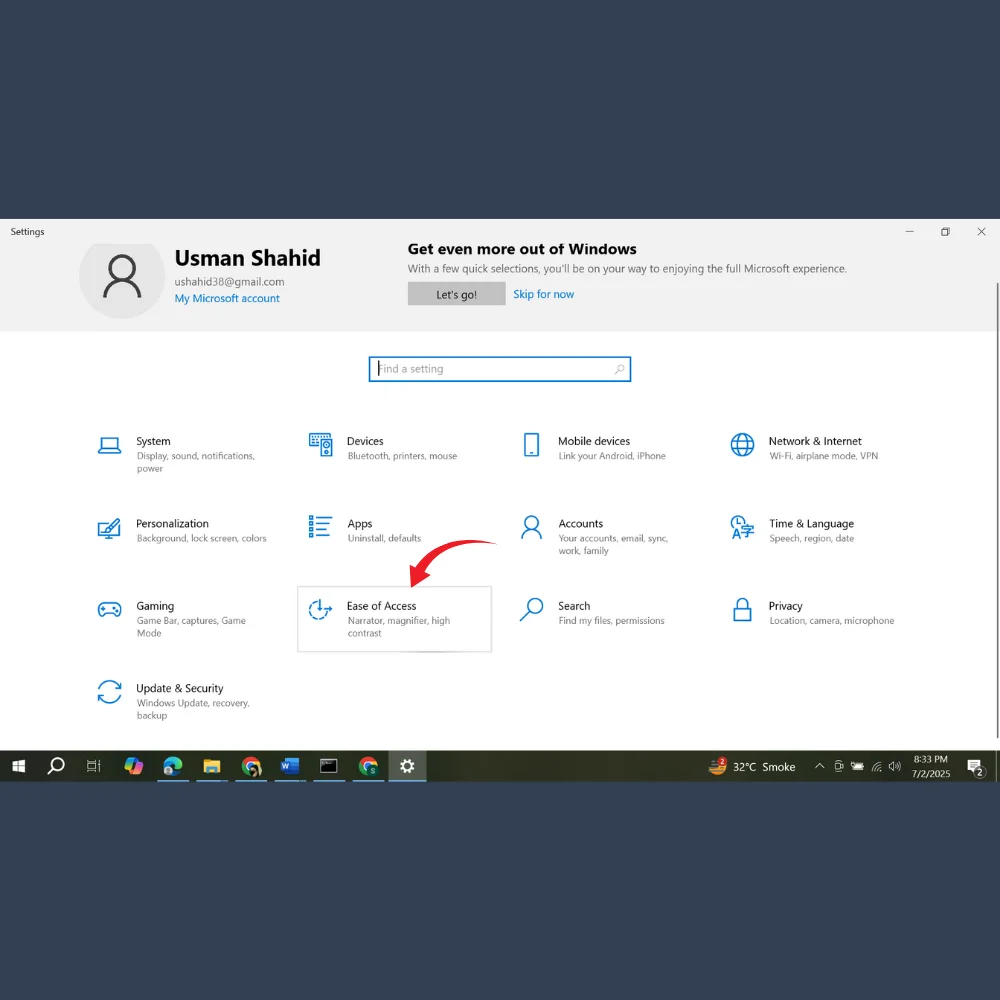Click the Settings gear in taskbar
Viewport: 1000px width, 1000px height.
click(x=407, y=766)
